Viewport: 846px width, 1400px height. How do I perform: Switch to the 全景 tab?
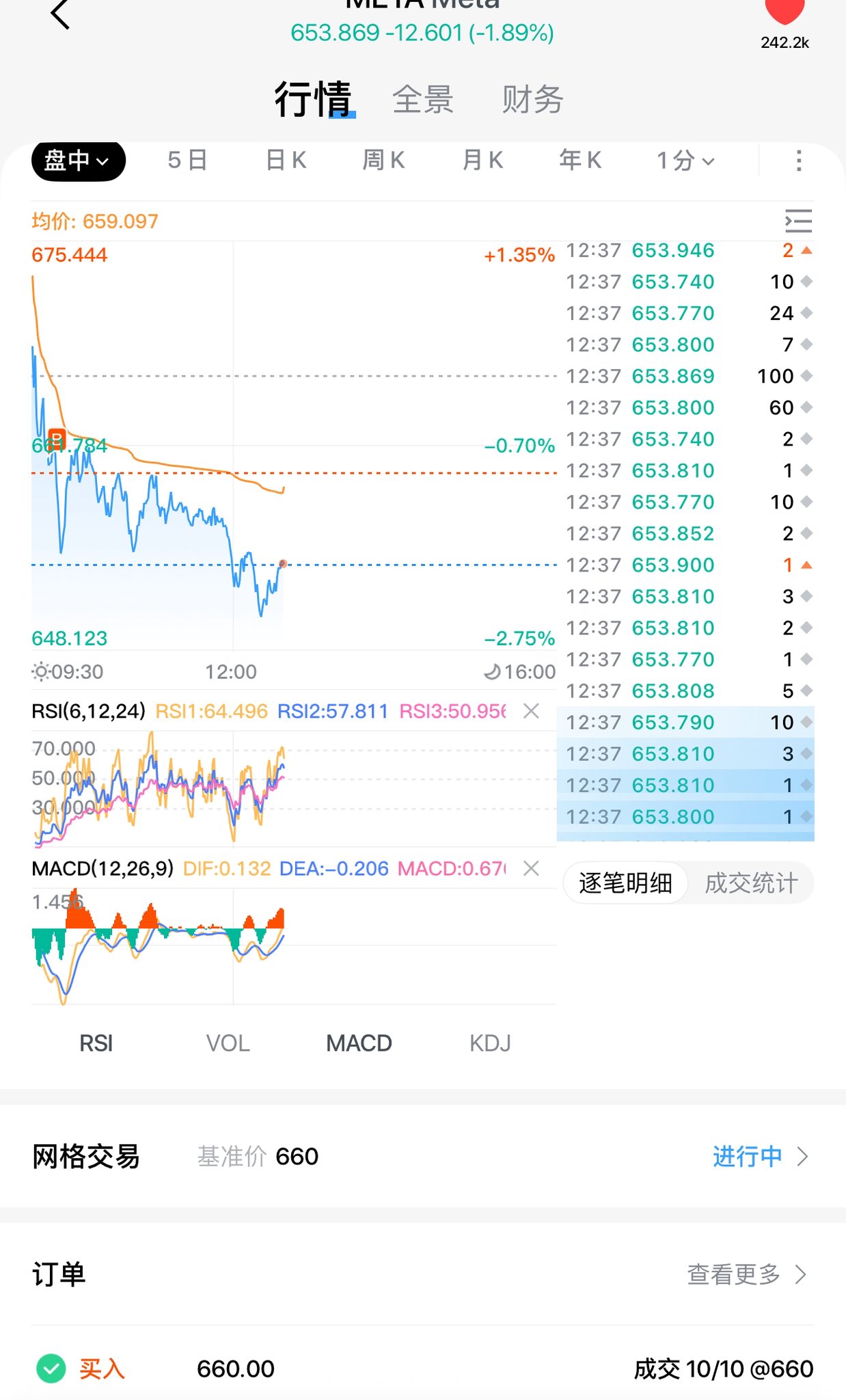pos(423,100)
